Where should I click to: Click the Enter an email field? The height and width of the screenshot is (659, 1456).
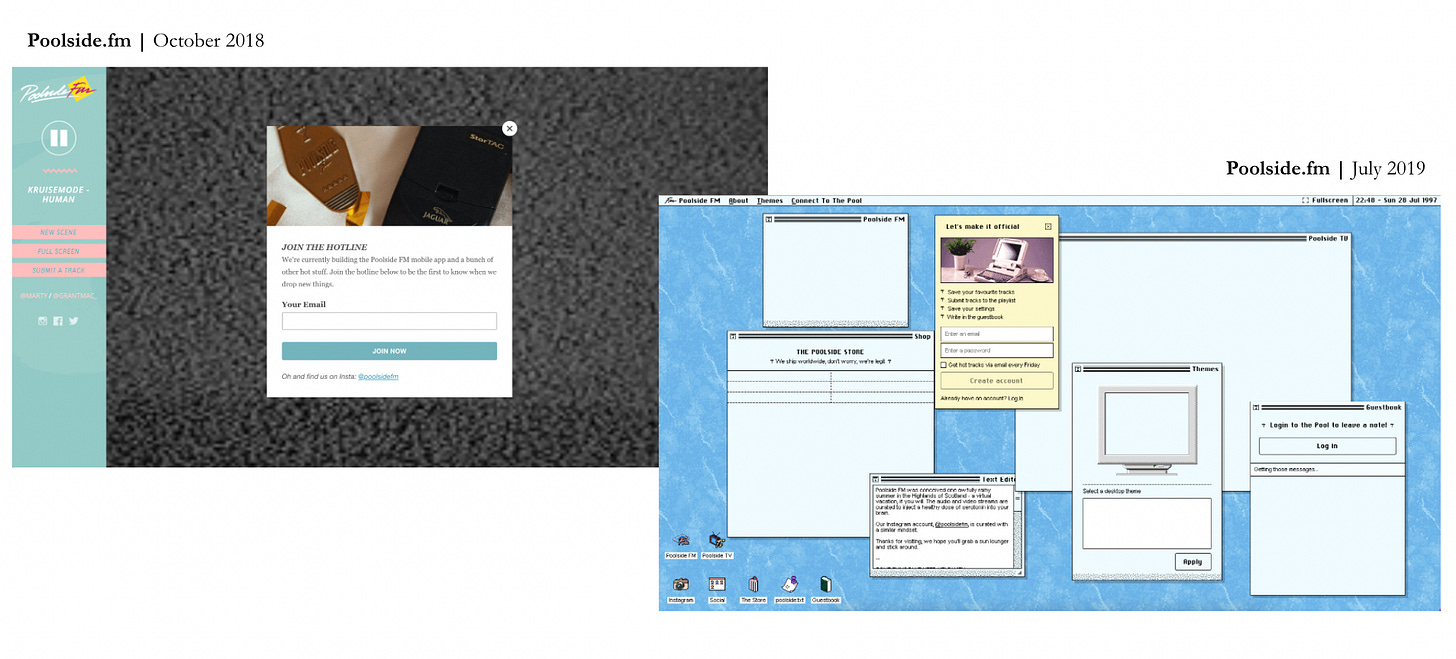(997, 334)
